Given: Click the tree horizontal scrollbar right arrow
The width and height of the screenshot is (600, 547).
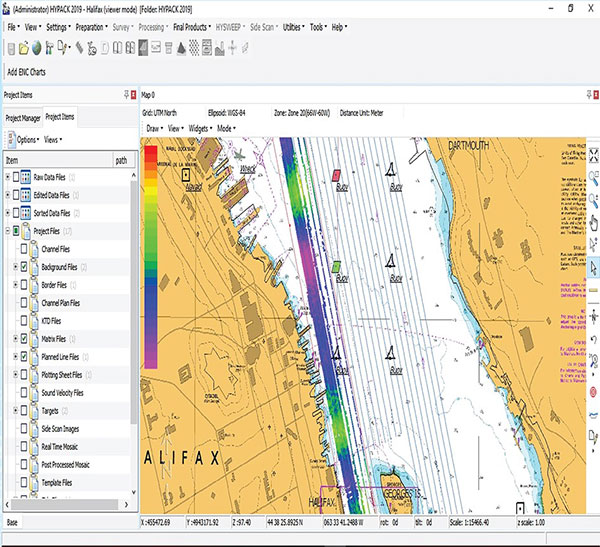Looking at the screenshot, I should click(x=126, y=505).
